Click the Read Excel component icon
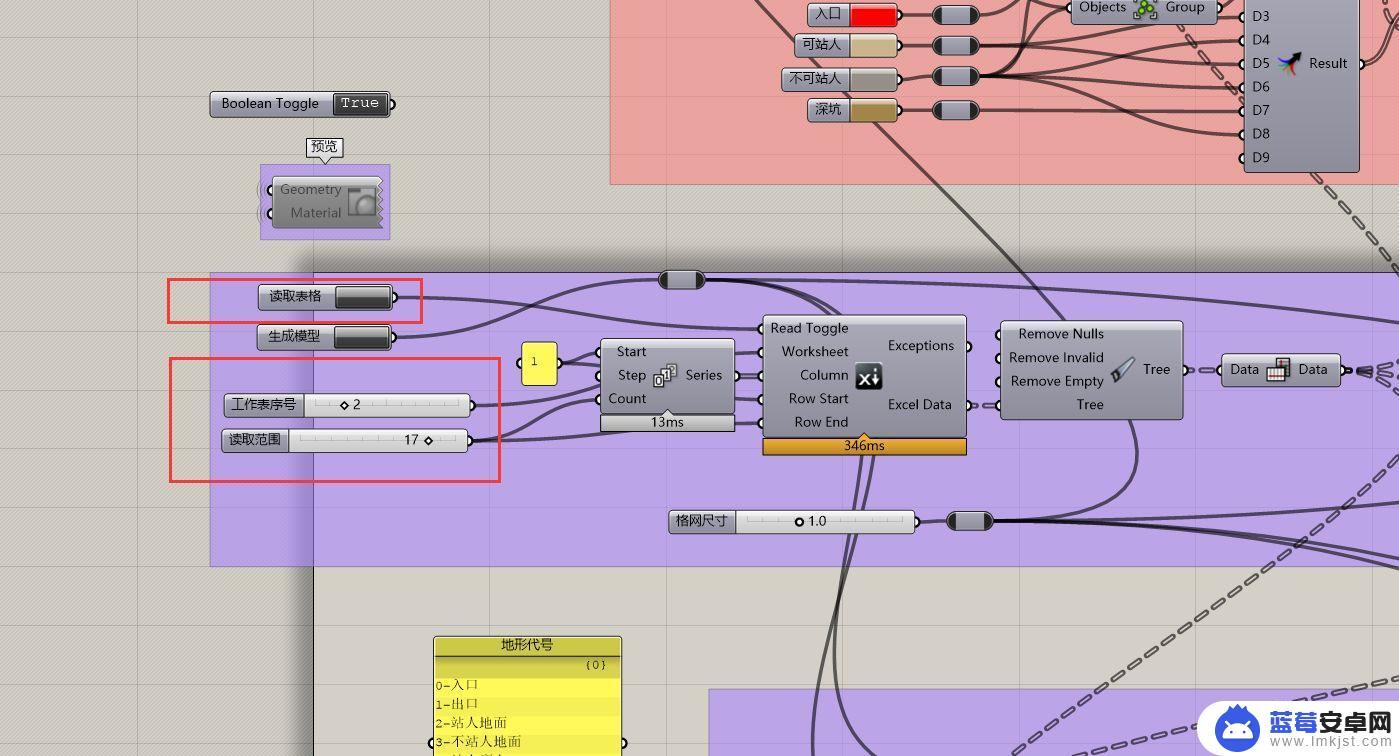This screenshot has width=1399, height=756. click(868, 377)
